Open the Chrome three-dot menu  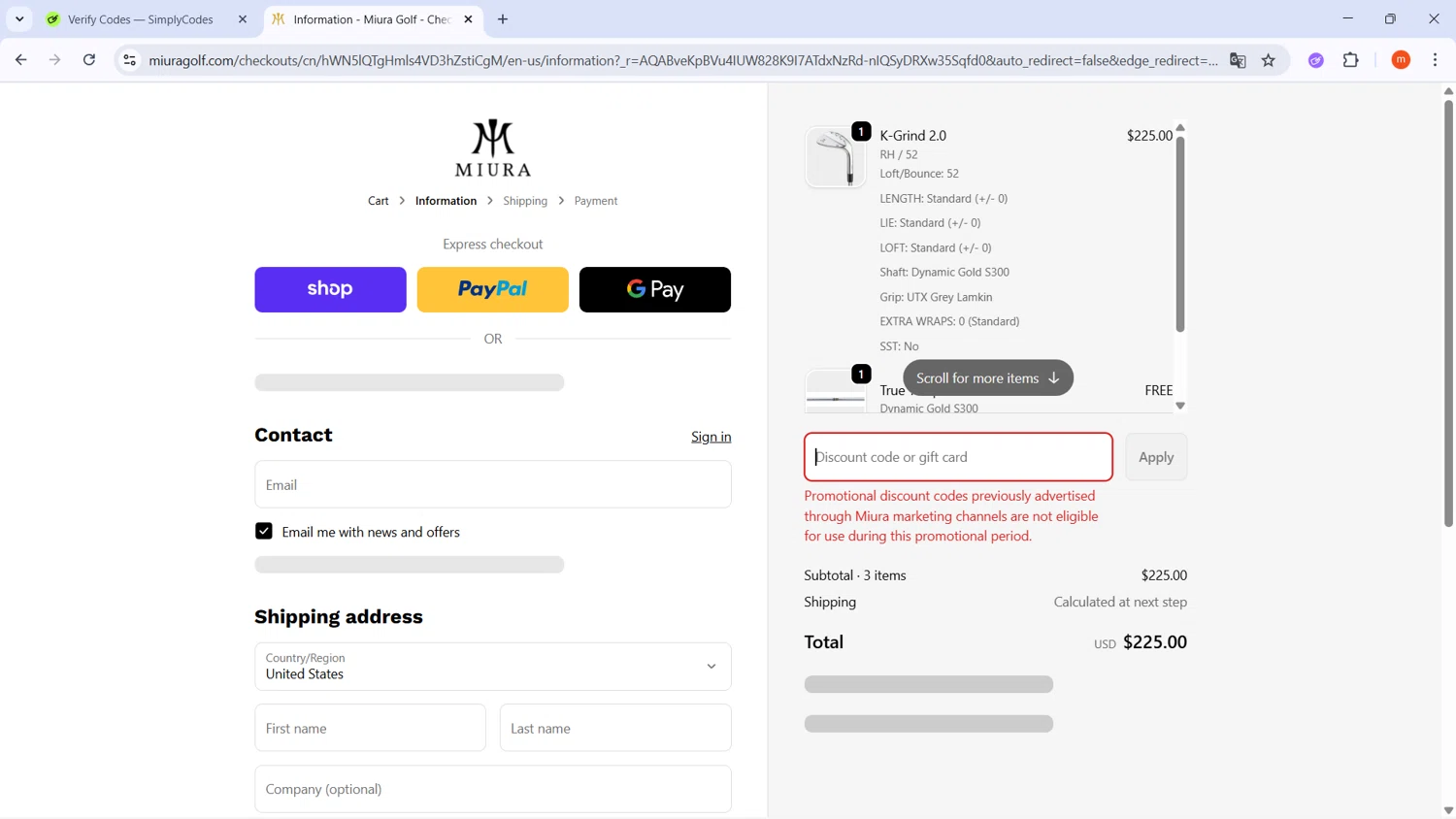(x=1435, y=60)
